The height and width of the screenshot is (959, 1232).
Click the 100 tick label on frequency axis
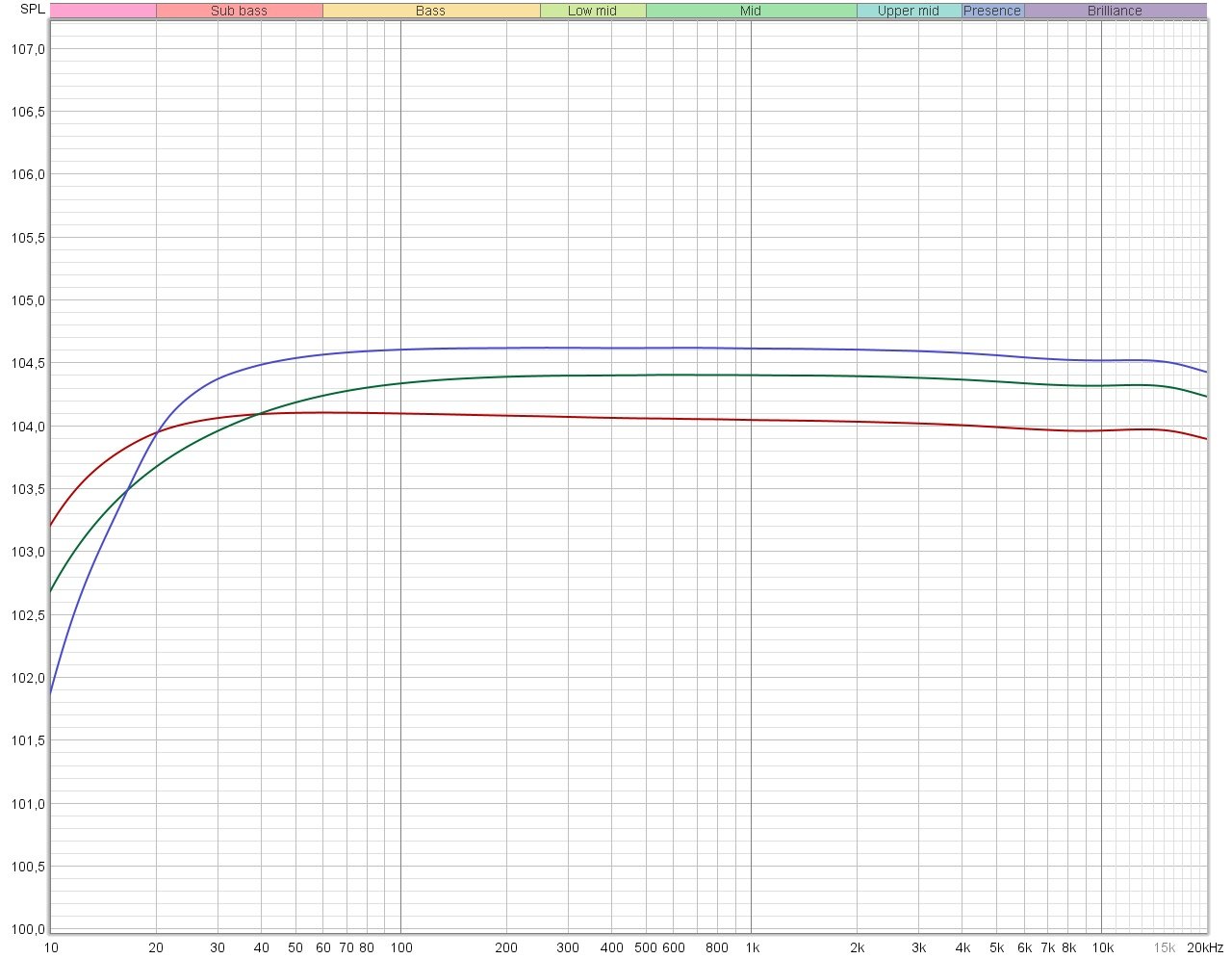coord(400,947)
